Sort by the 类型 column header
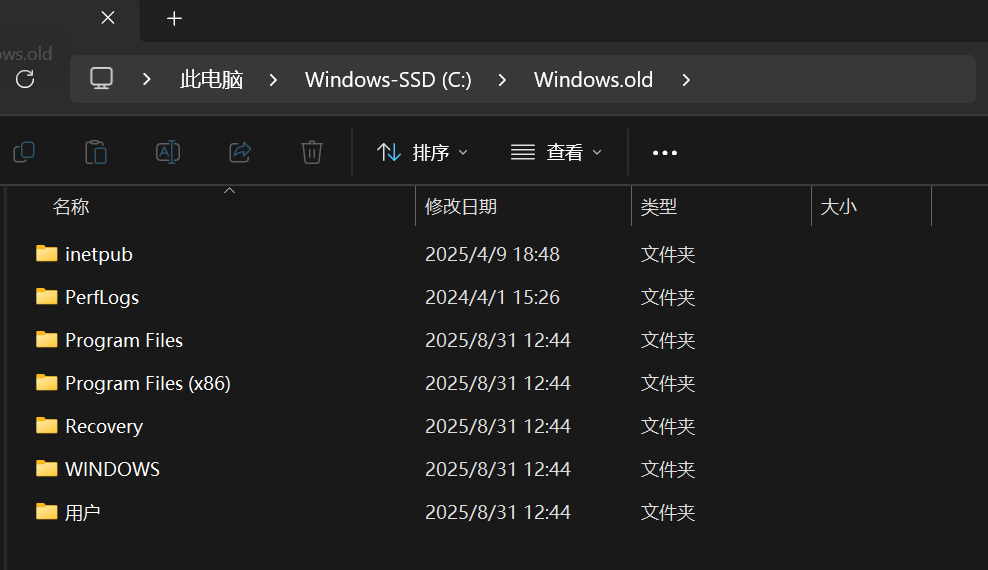 coord(658,207)
